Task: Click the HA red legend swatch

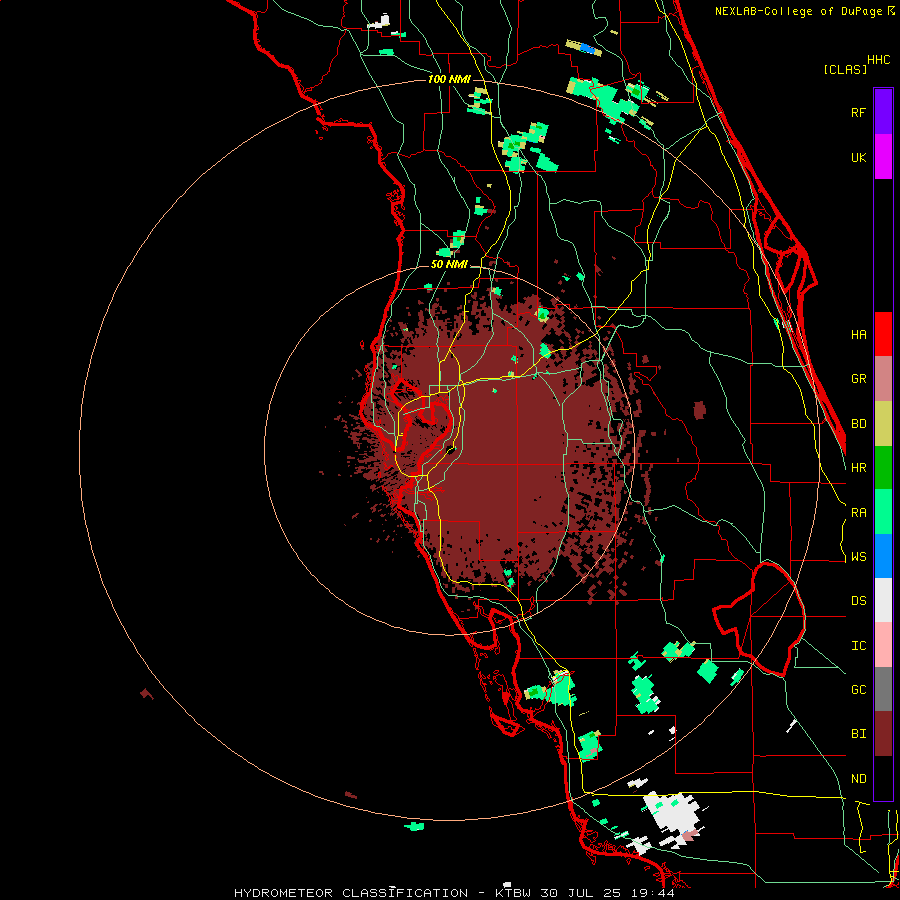Action: pyautogui.click(x=883, y=334)
